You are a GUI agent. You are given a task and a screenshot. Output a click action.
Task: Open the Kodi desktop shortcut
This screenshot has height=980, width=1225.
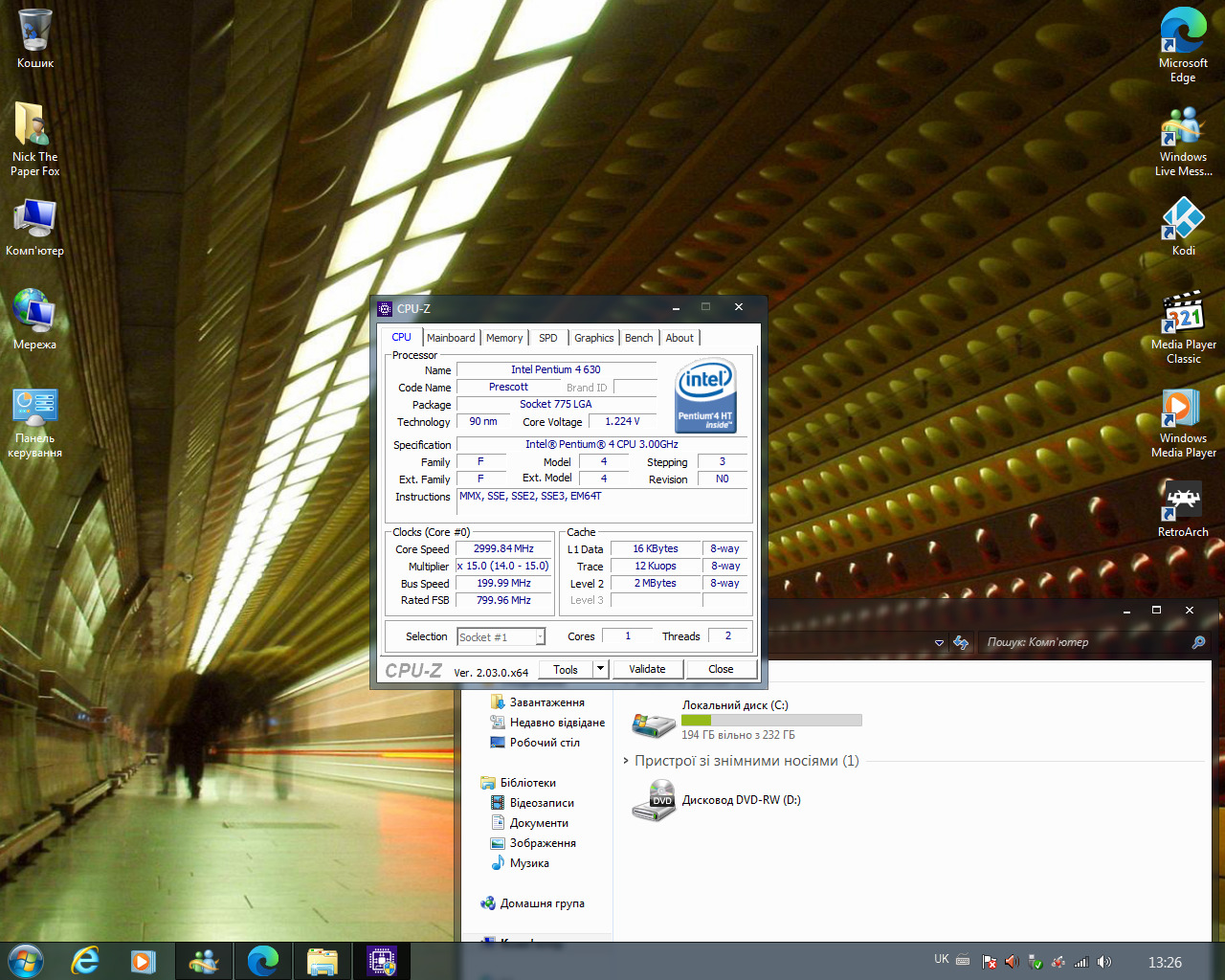(1183, 222)
